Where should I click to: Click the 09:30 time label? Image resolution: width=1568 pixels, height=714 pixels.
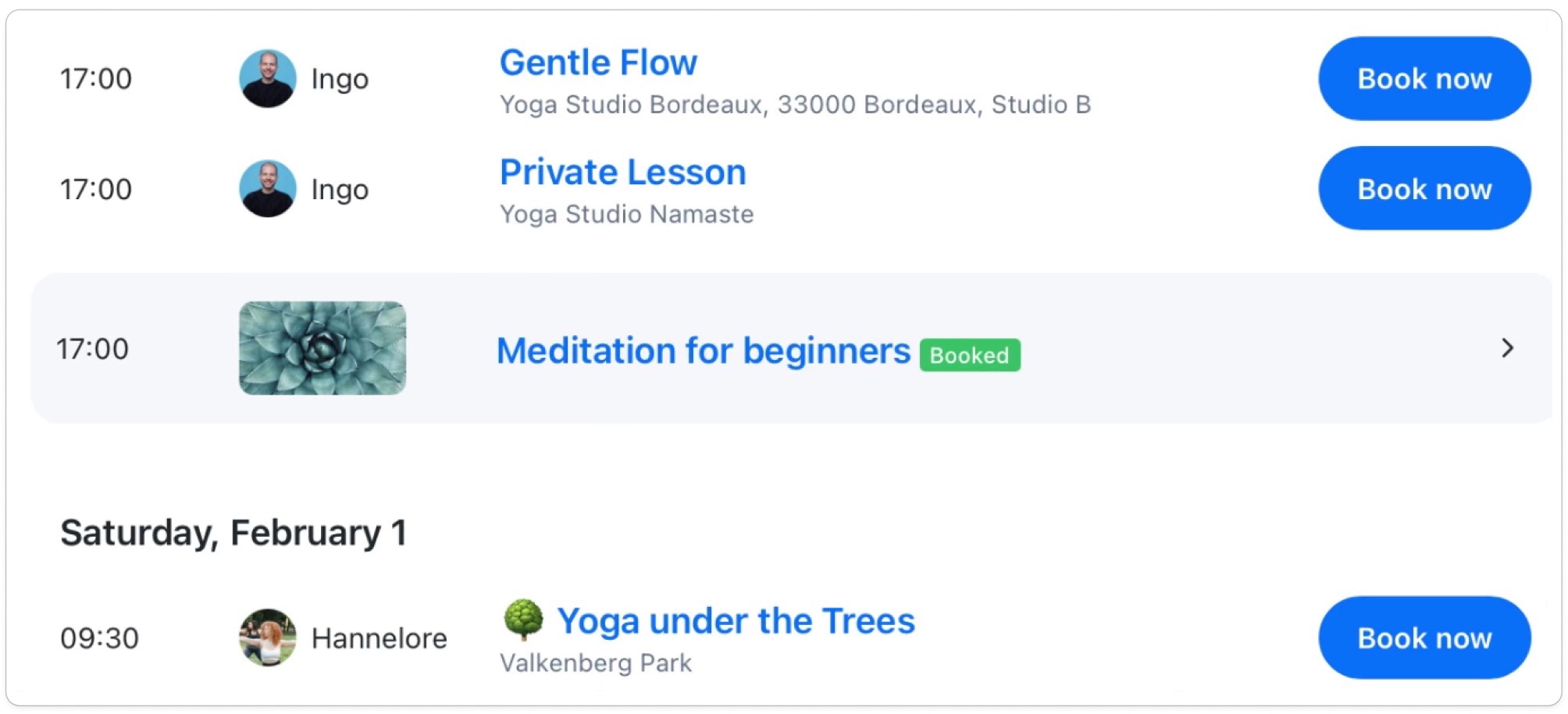99,638
